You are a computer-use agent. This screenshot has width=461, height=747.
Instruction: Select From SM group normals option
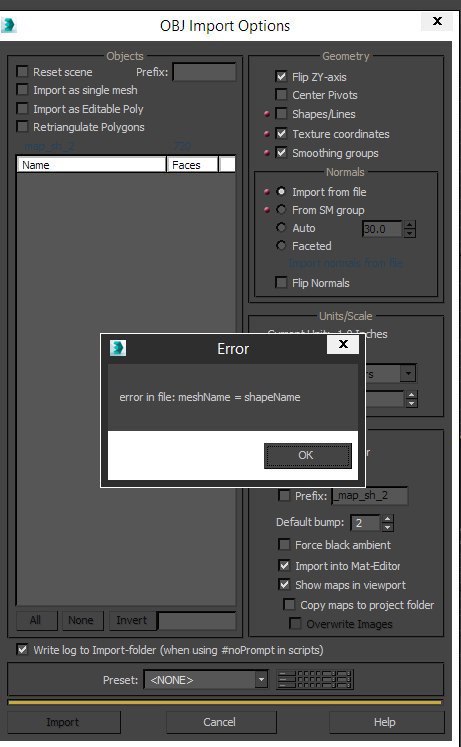281,210
